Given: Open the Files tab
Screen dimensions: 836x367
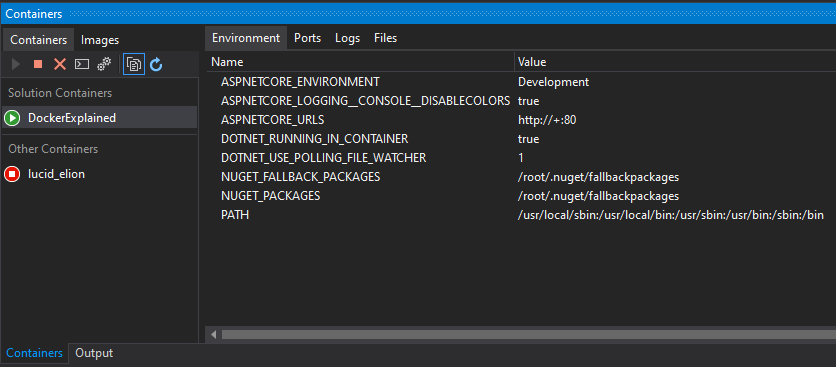Looking at the screenshot, I should click(x=385, y=38).
